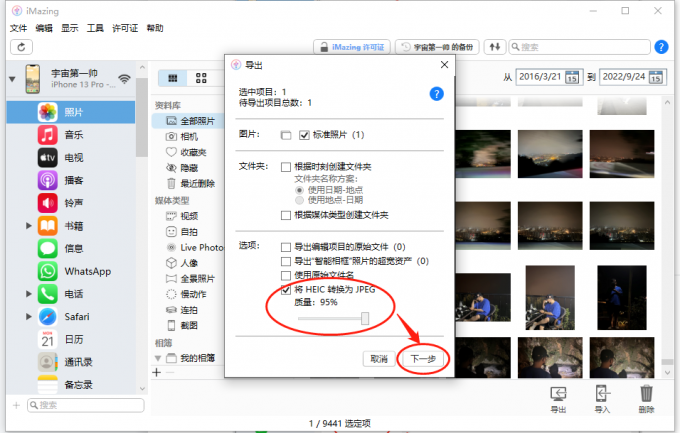Select the Ringtones (铃声) icon
Image resolution: width=680 pixels, height=433 pixels.
click(48, 203)
